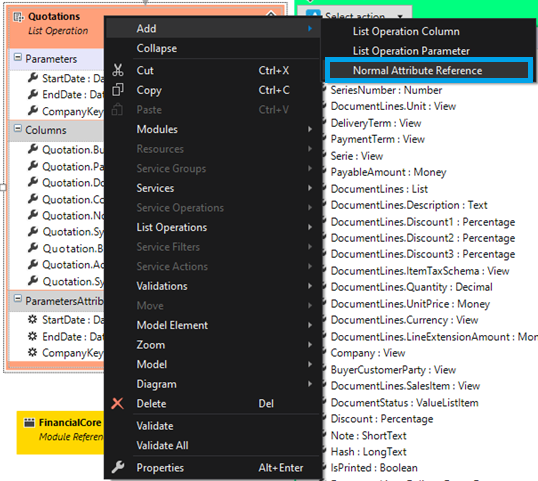The height and width of the screenshot is (481, 538).
Task: Choose Collapse from context menu
Action: (213, 48)
